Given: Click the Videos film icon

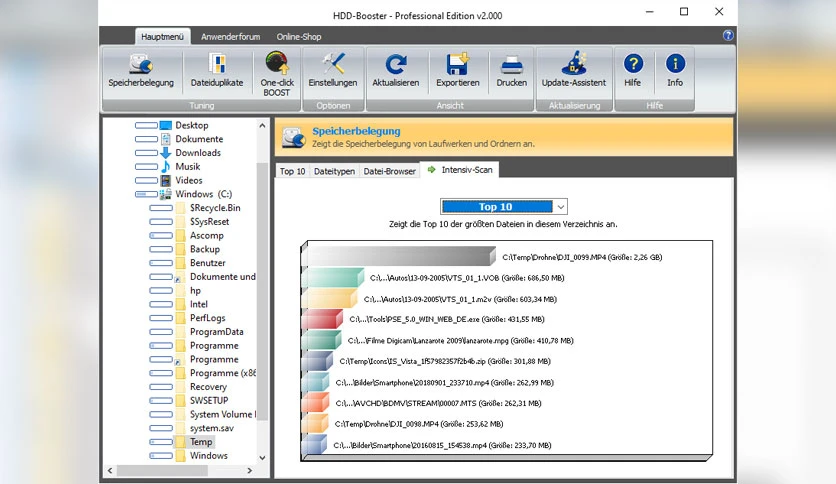Looking at the screenshot, I should [166, 181].
